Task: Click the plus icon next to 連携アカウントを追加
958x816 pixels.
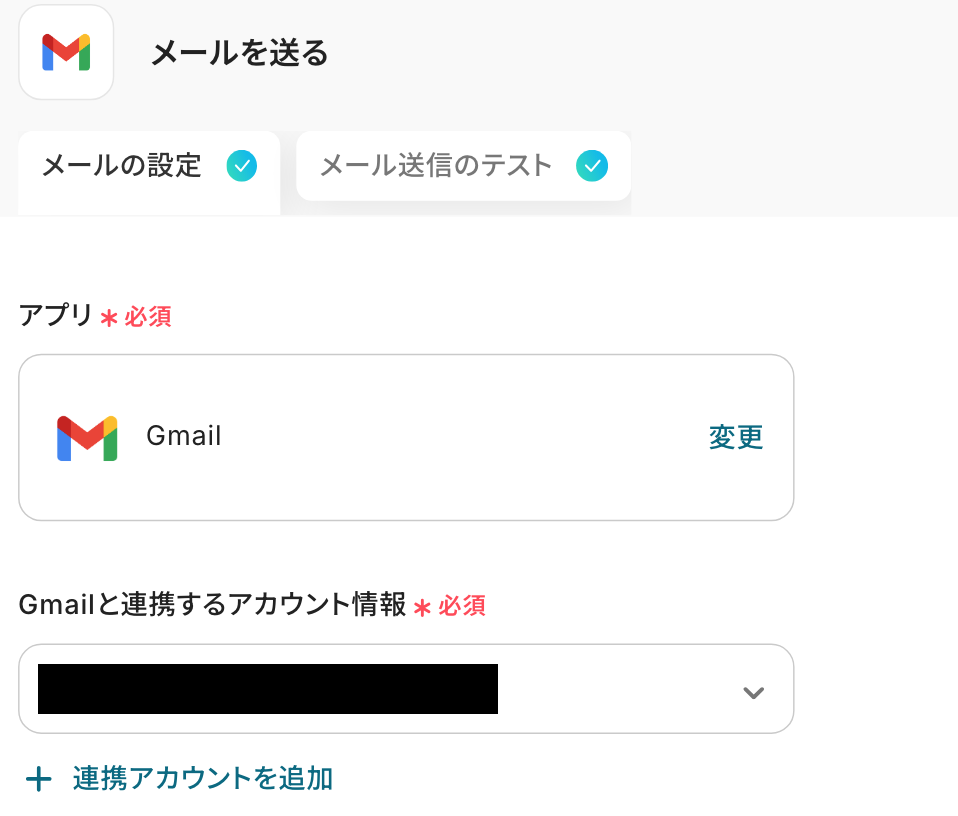Action: [38, 779]
